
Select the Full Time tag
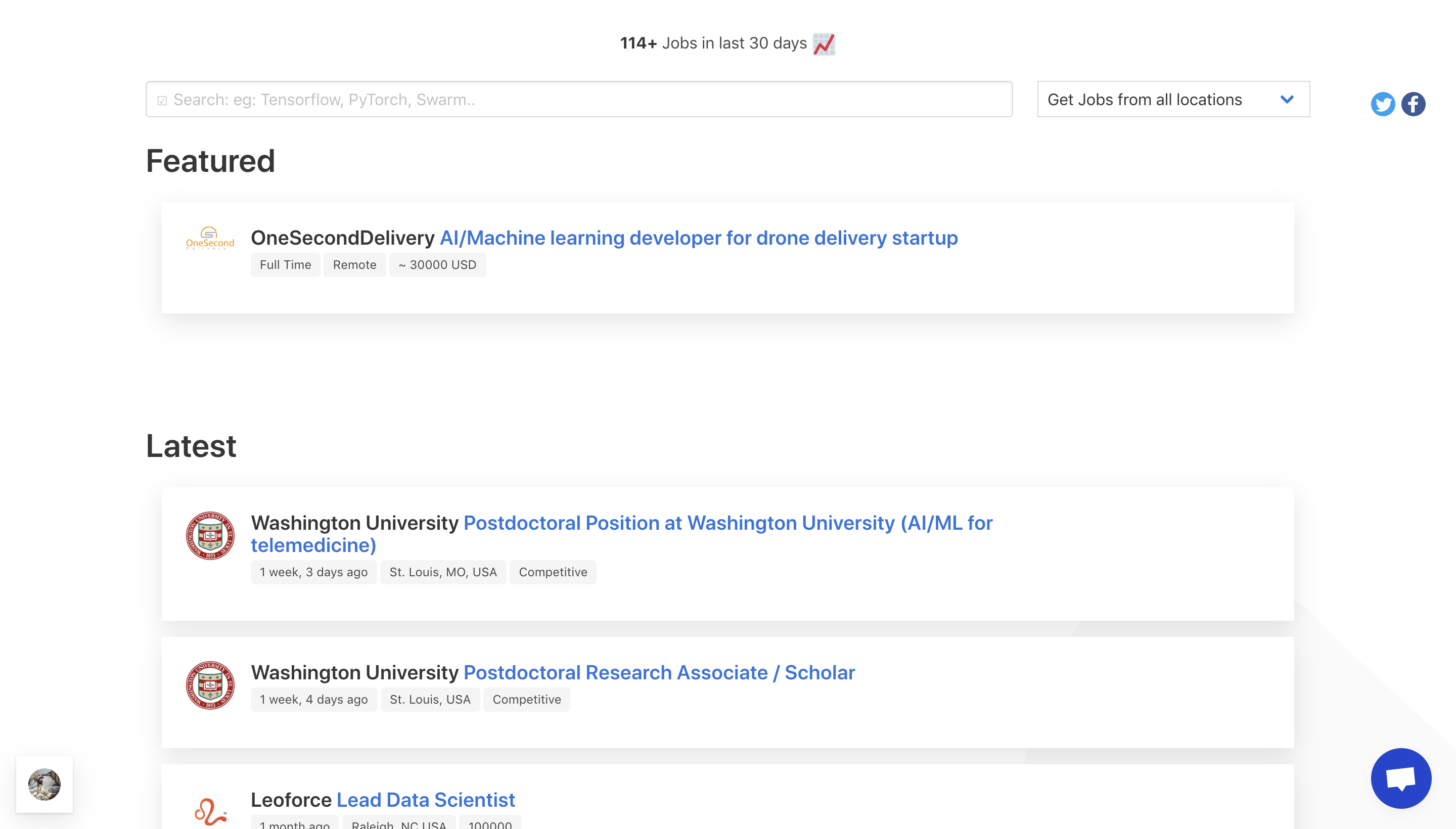point(285,264)
